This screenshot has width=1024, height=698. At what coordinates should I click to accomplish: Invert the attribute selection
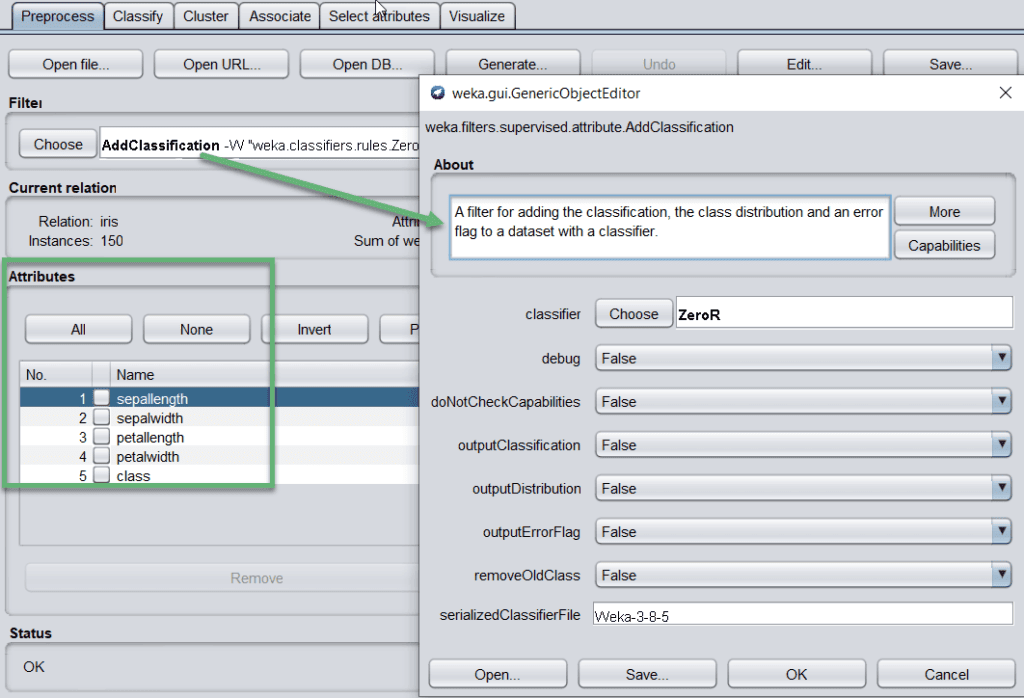coord(314,329)
